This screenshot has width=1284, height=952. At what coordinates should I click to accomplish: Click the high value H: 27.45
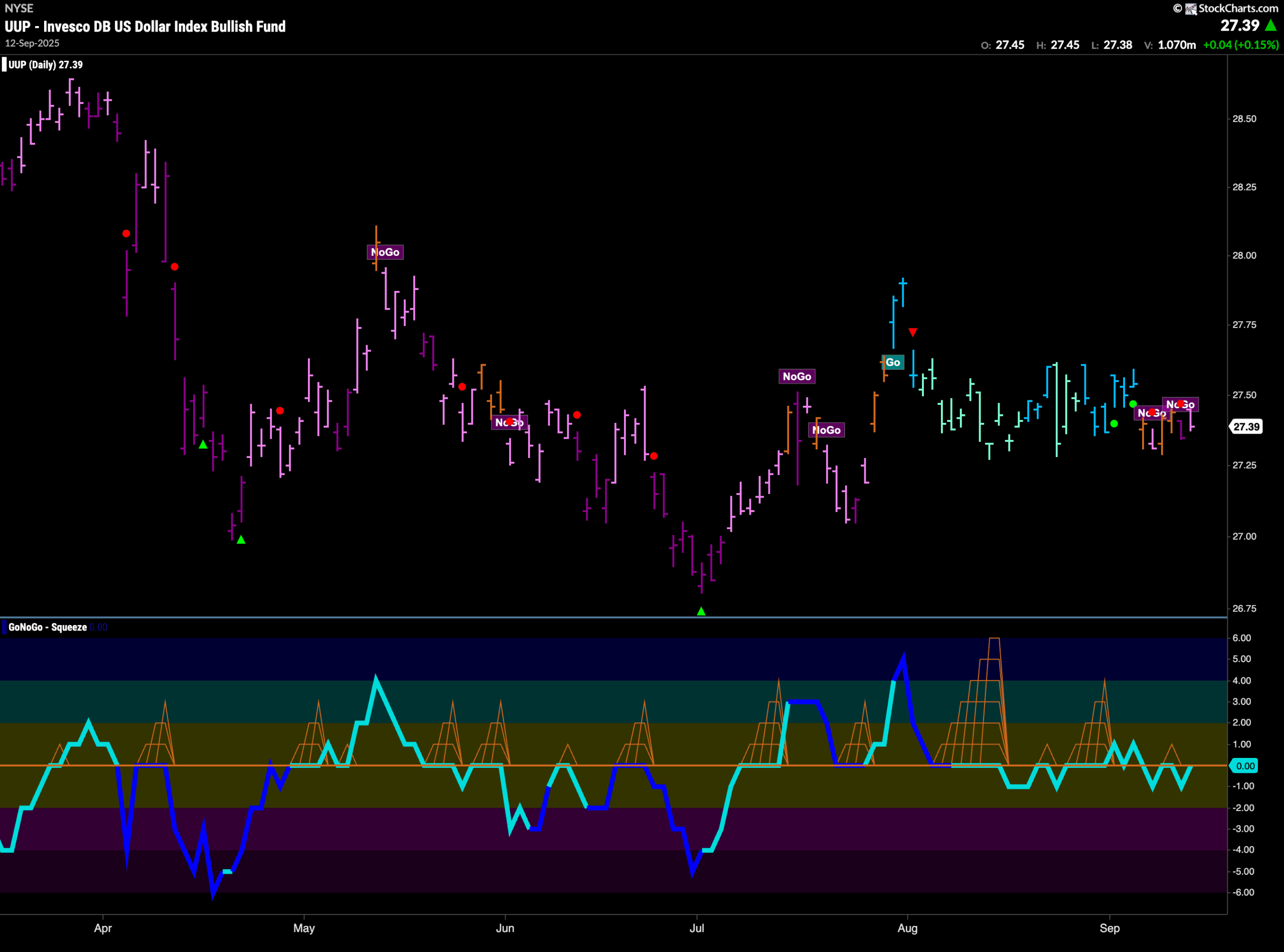pyautogui.click(x=1058, y=45)
